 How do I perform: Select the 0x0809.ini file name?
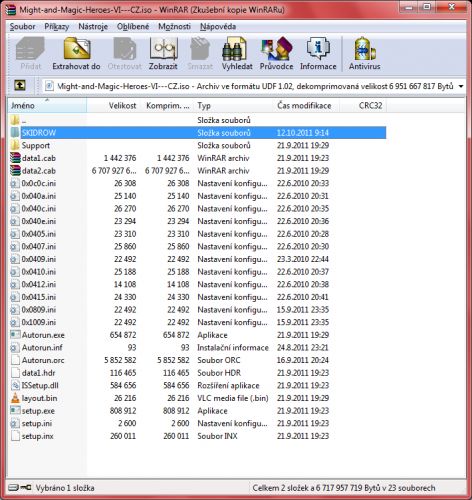click(x=39, y=310)
